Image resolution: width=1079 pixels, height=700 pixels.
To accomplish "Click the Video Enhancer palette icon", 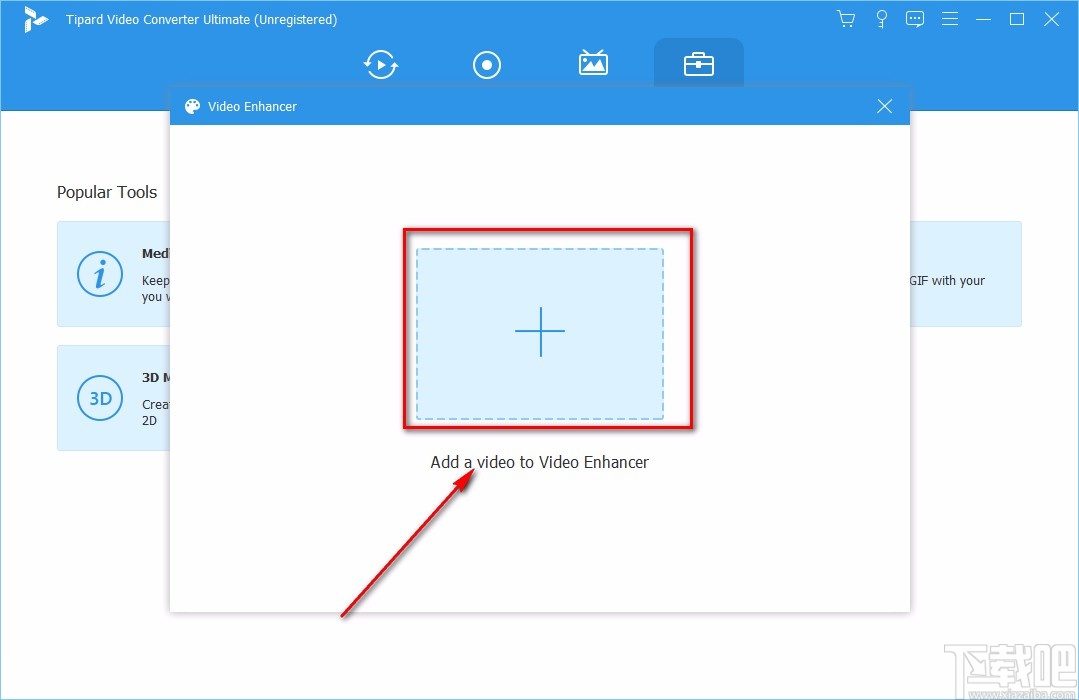I will pyautogui.click(x=192, y=106).
